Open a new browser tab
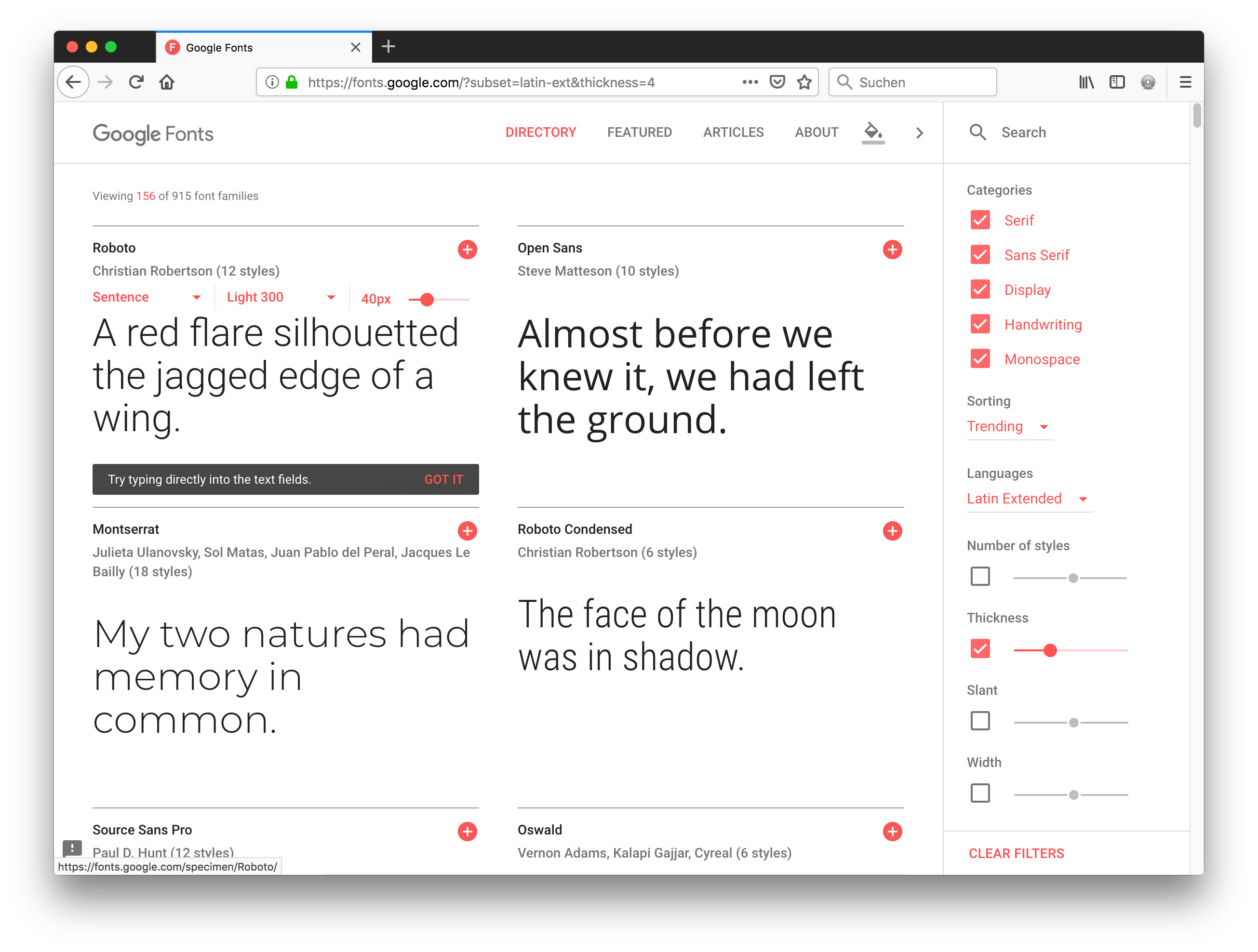This screenshot has width=1258, height=952. 388,47
